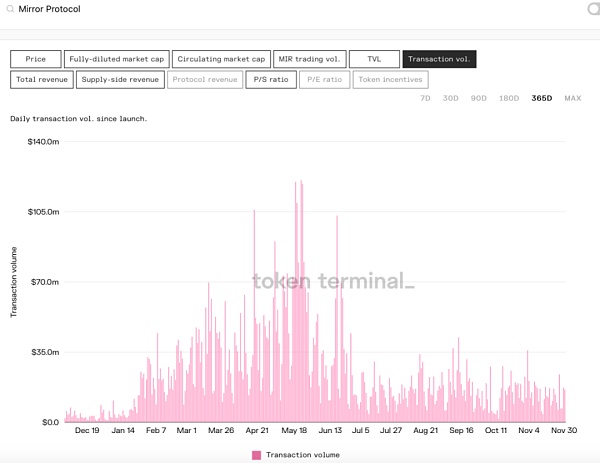
Task: Toggle the Transaction volume legend swatch
Action: coord(256,455)
